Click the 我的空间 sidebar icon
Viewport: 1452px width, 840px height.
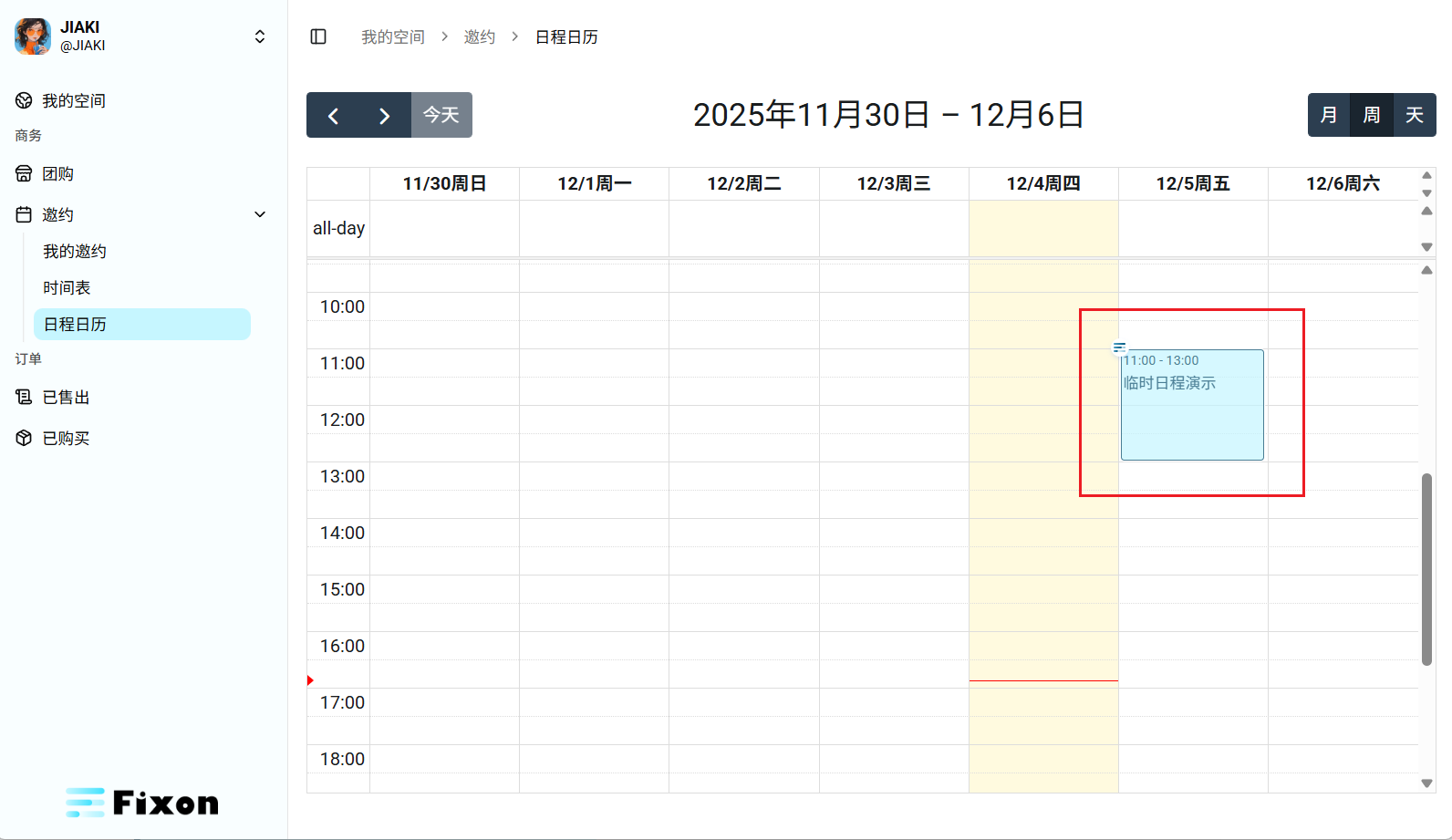pyautogui.click(x=24, y=100)
